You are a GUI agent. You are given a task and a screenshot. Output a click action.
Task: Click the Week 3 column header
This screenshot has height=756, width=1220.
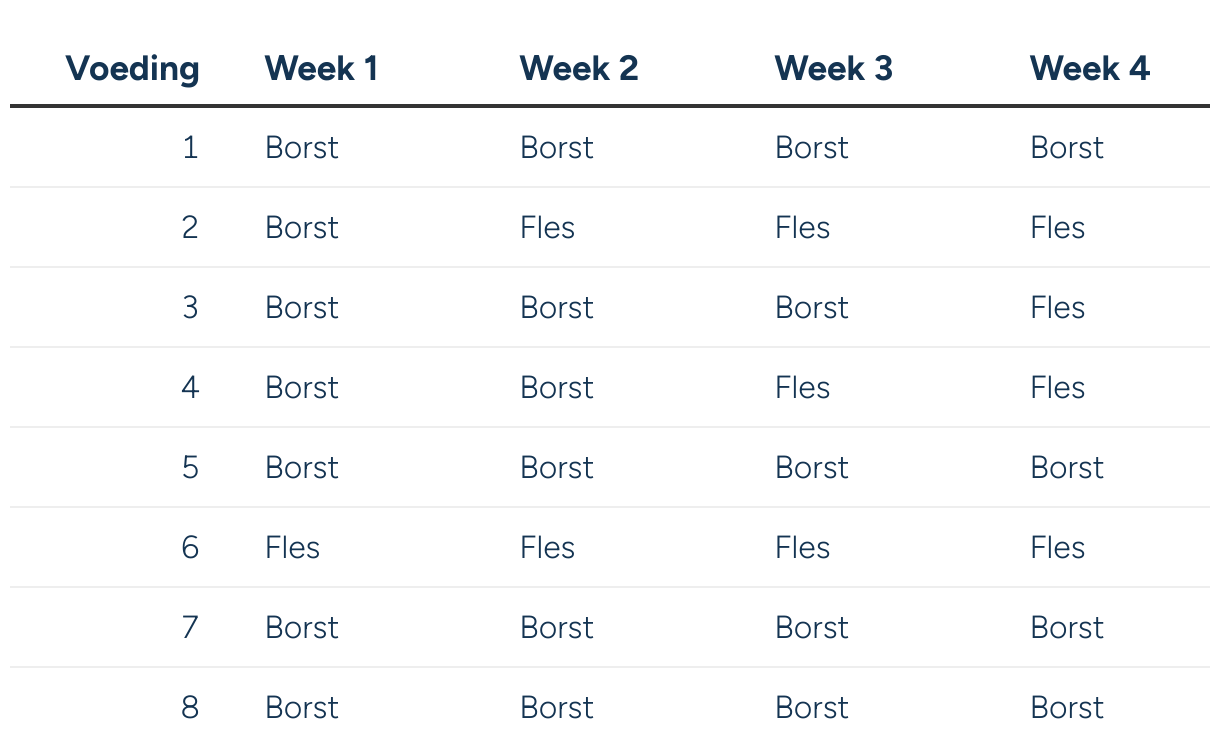click(833, 69)
